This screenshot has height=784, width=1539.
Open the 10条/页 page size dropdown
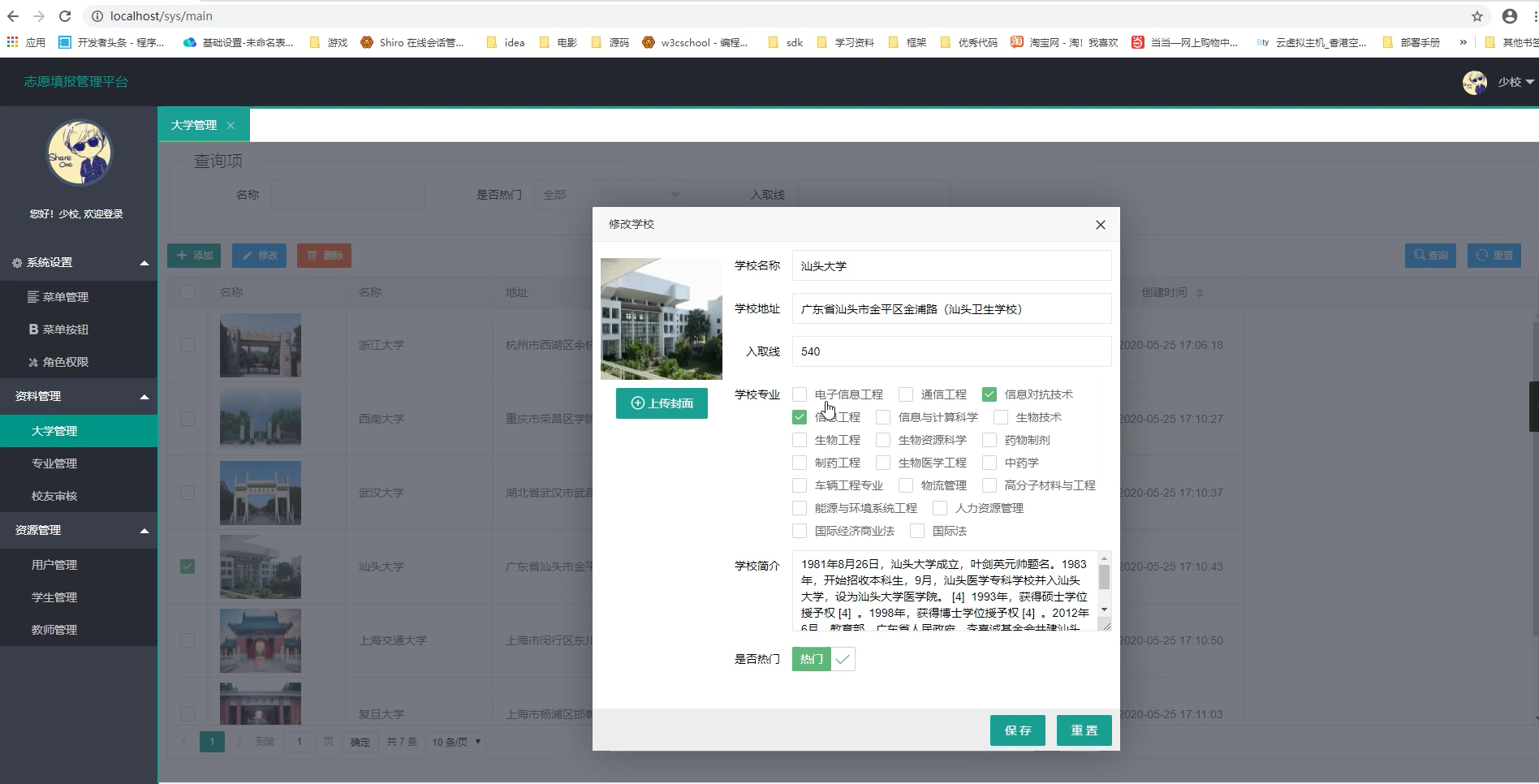(x=455, y=742)
